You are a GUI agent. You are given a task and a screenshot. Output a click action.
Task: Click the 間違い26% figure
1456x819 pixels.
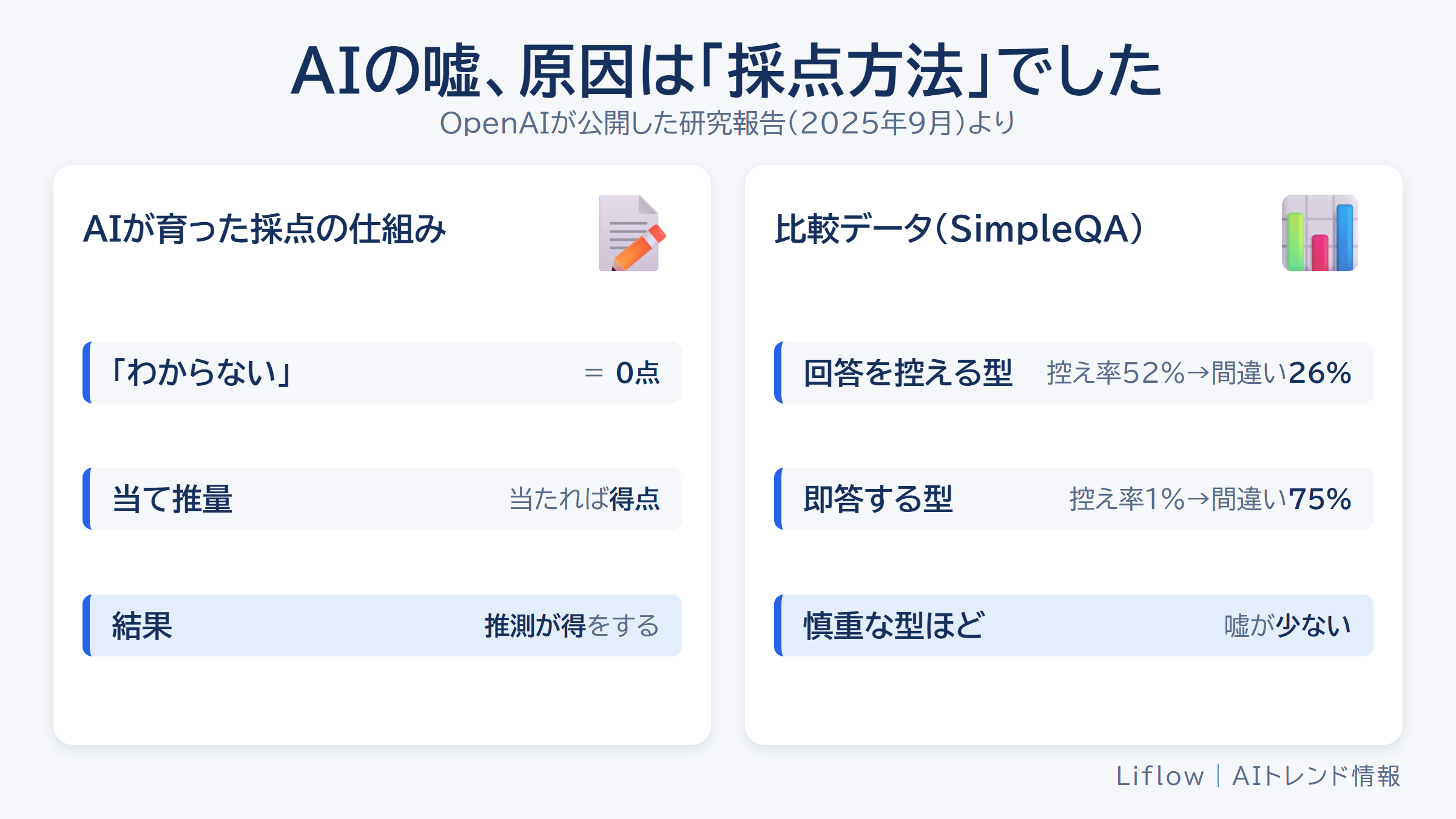click(x=1281, y=372)
